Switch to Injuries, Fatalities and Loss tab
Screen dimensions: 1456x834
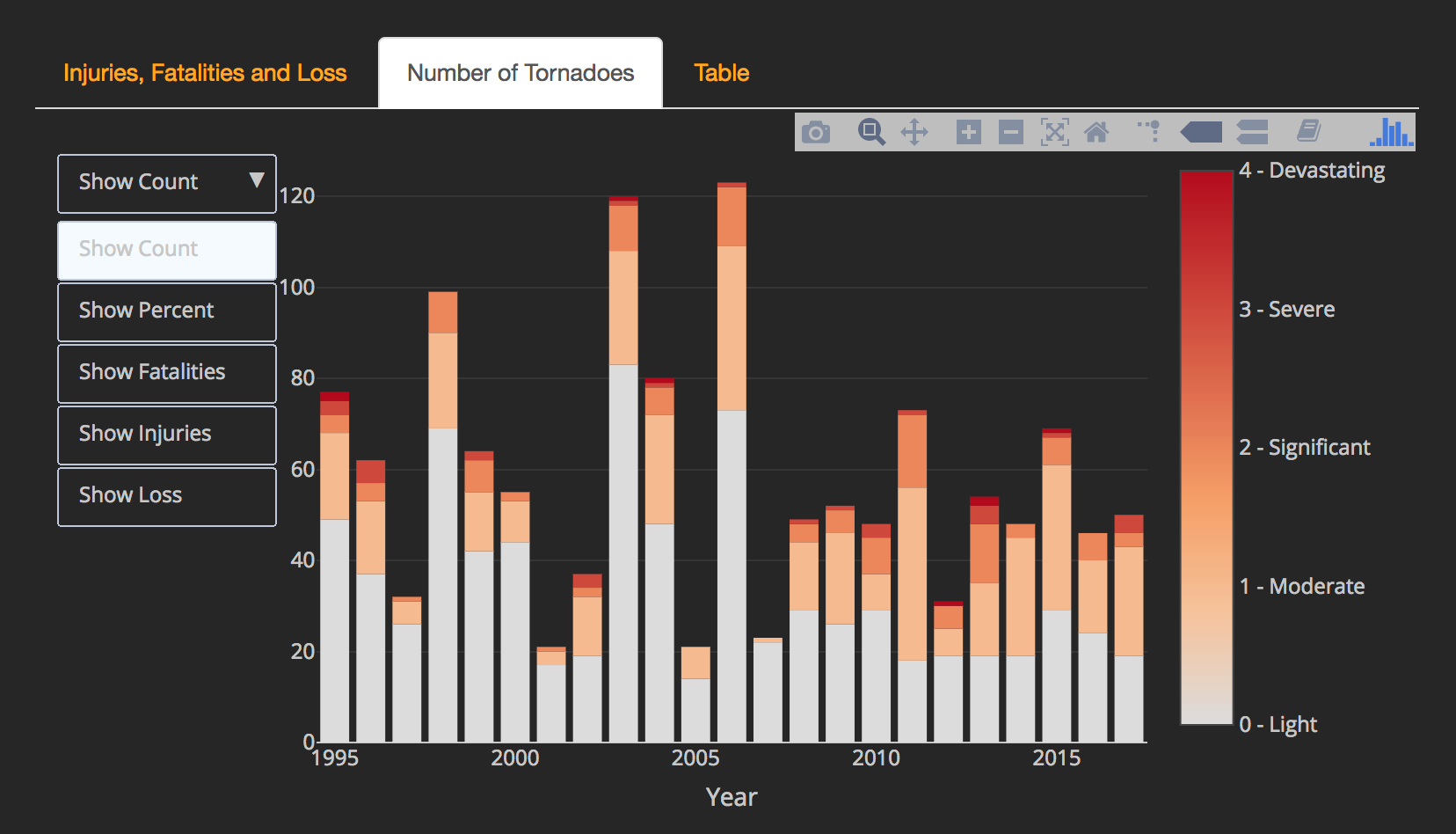[205, 73]
